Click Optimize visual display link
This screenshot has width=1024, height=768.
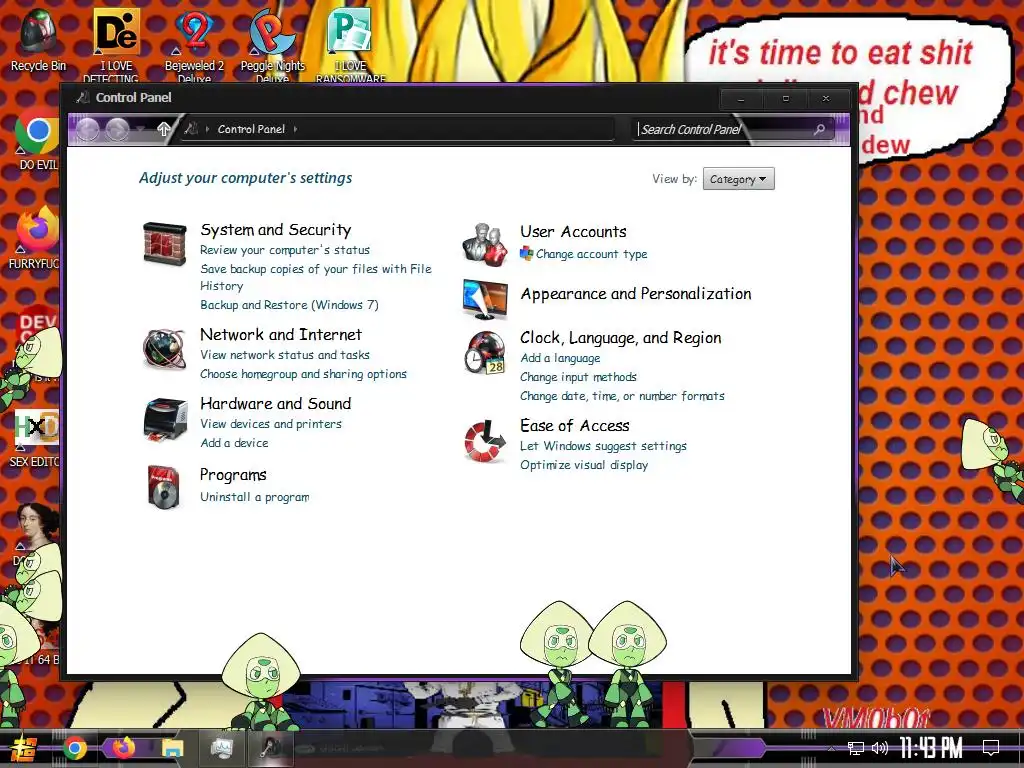click(584, 465)
